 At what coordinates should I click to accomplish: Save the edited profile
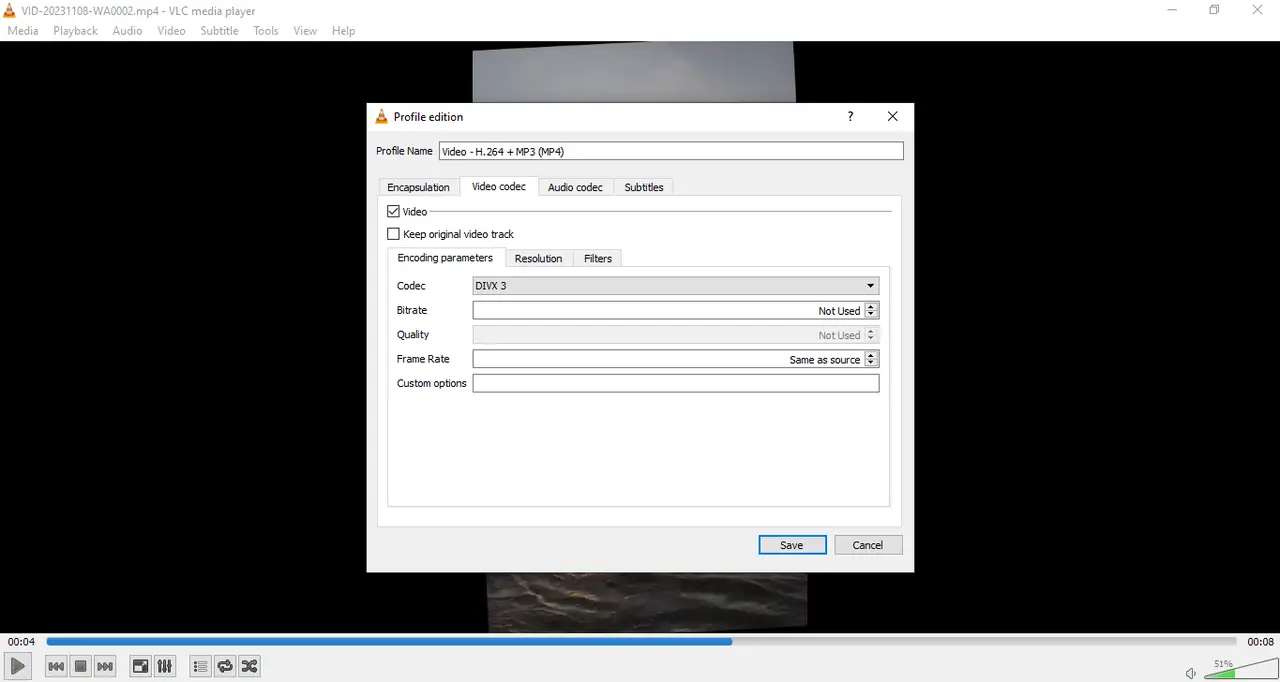tap(792, 544)
